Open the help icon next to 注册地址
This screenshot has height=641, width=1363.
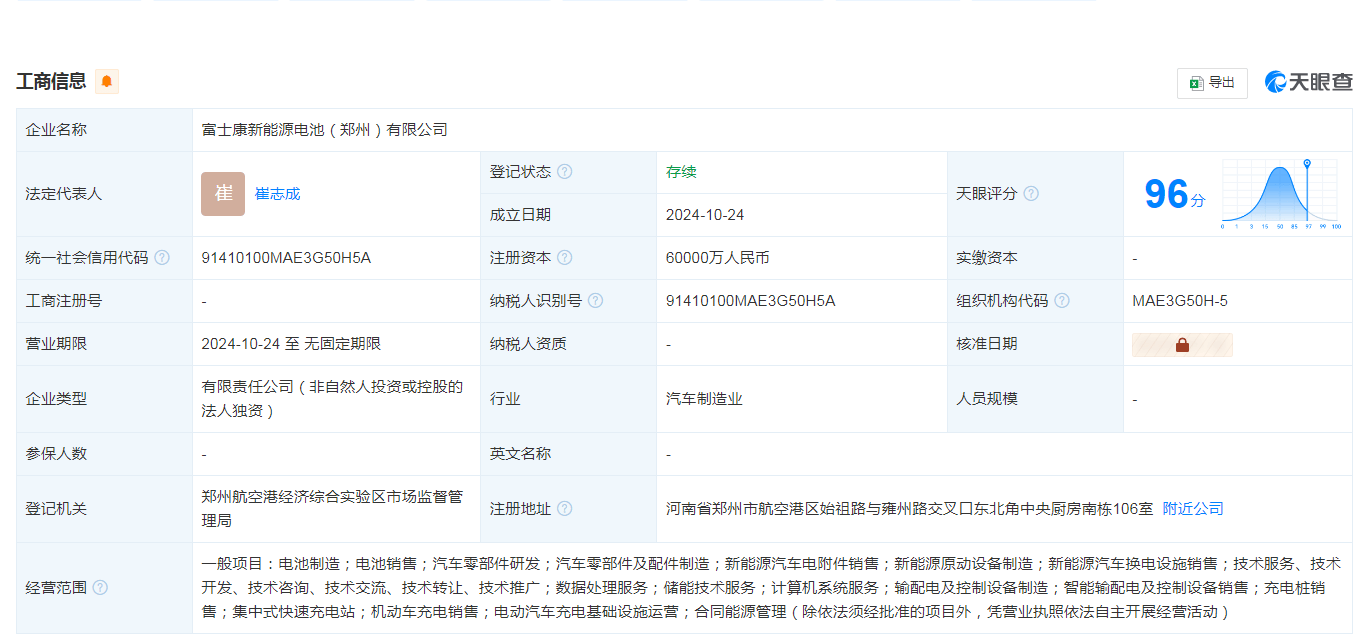coord(565,509)
